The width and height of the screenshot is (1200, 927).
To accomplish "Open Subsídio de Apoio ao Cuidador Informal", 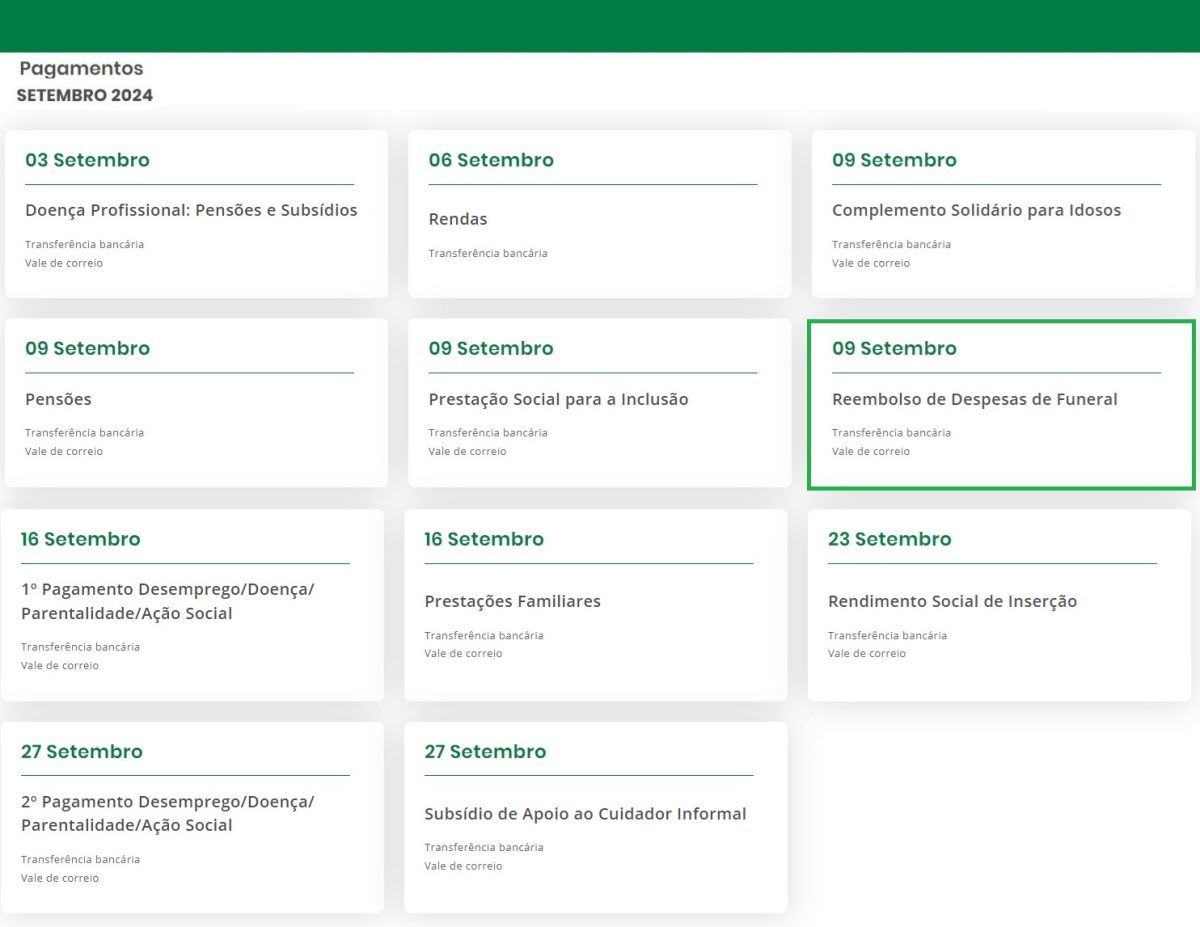I will click(585, 814).
